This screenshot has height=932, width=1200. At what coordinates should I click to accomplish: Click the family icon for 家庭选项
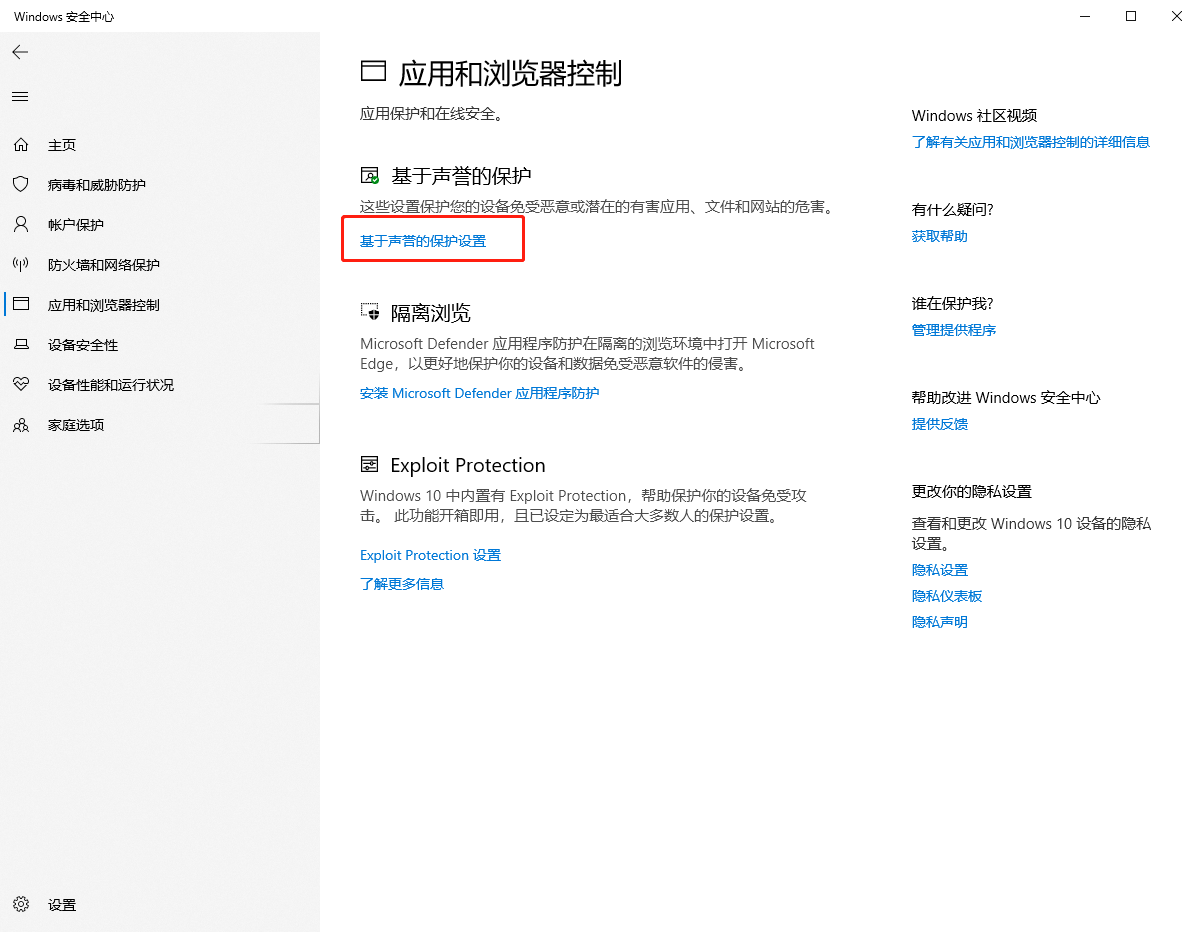pyautogui.click(x=20, y=425)
